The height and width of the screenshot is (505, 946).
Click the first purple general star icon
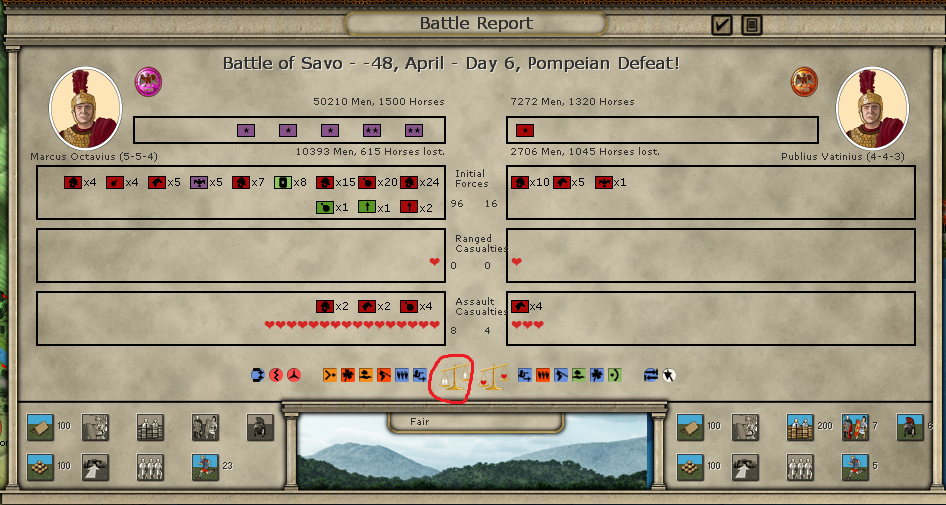click(245, 130)
